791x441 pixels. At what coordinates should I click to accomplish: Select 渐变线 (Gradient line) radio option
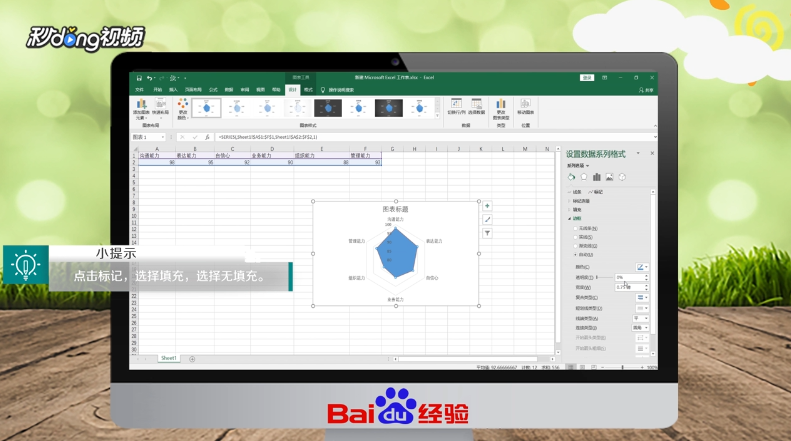coord(576,246)
